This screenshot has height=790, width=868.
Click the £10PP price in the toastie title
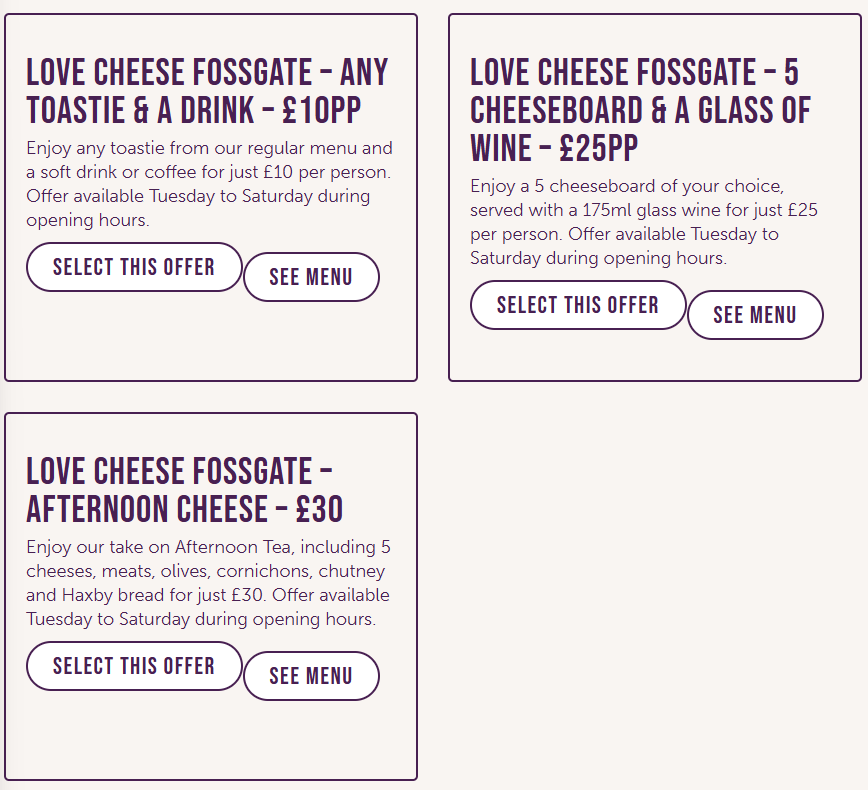click(x=322, y=110)
